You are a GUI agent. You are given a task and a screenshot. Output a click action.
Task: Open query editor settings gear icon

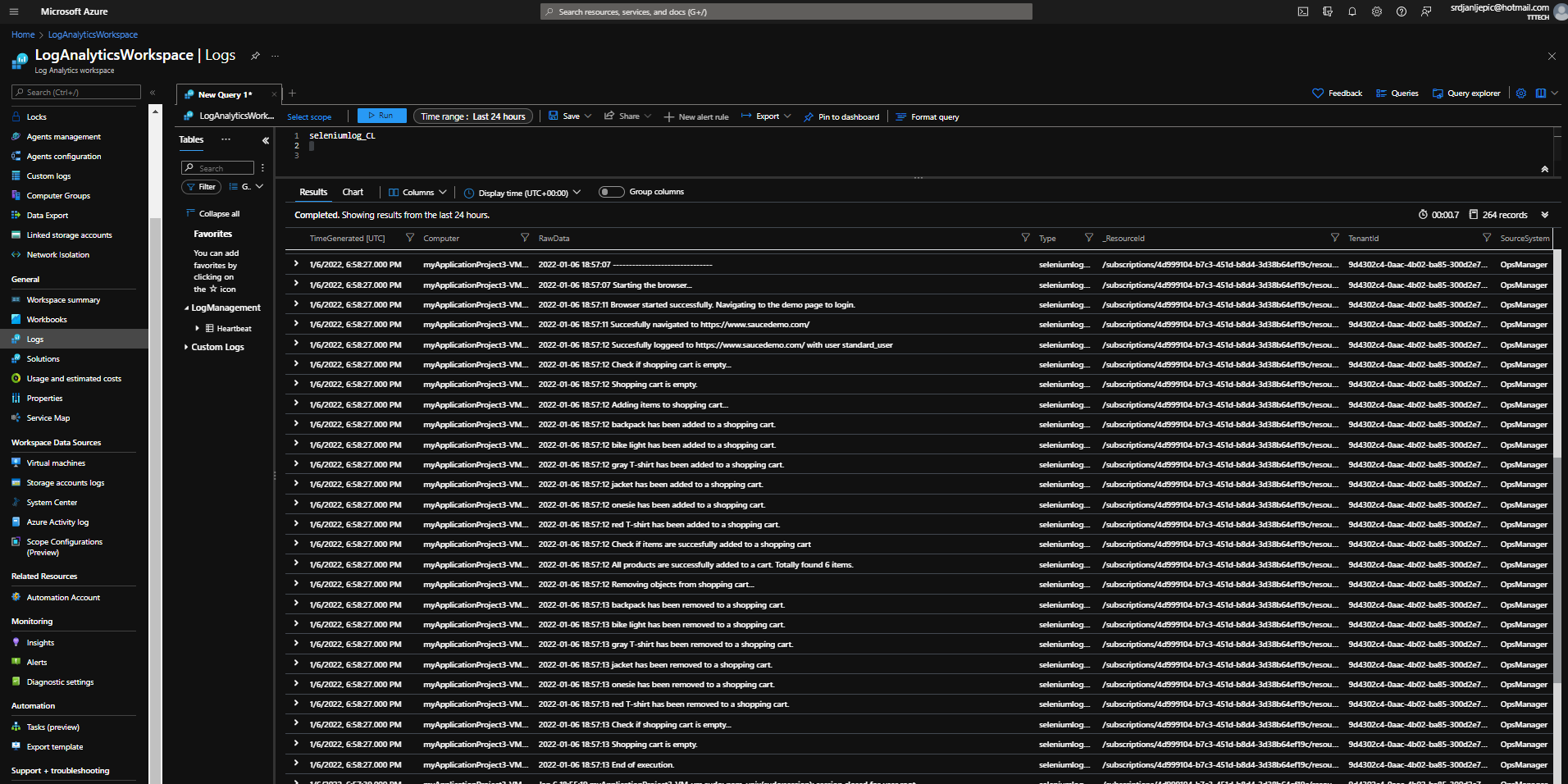pos(1520,93)
